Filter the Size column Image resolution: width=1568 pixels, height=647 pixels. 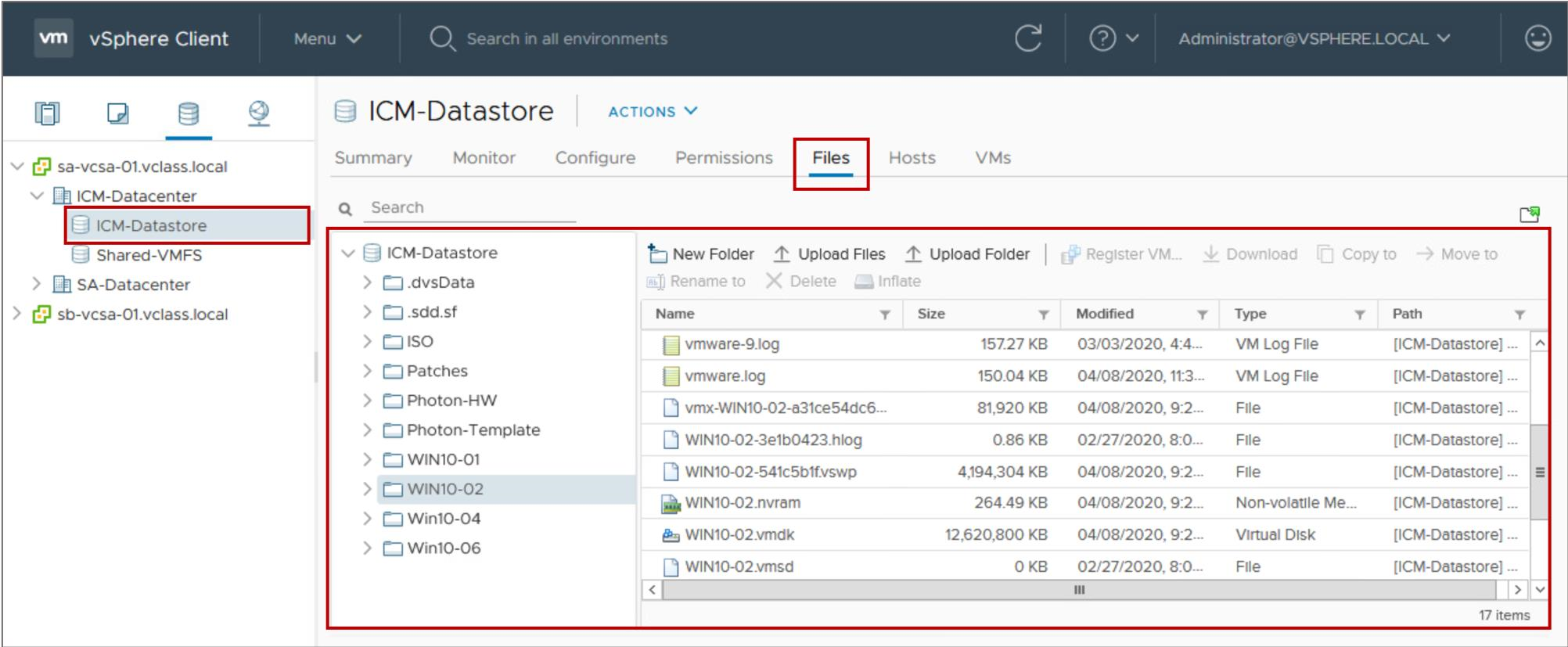(1044, 315)
